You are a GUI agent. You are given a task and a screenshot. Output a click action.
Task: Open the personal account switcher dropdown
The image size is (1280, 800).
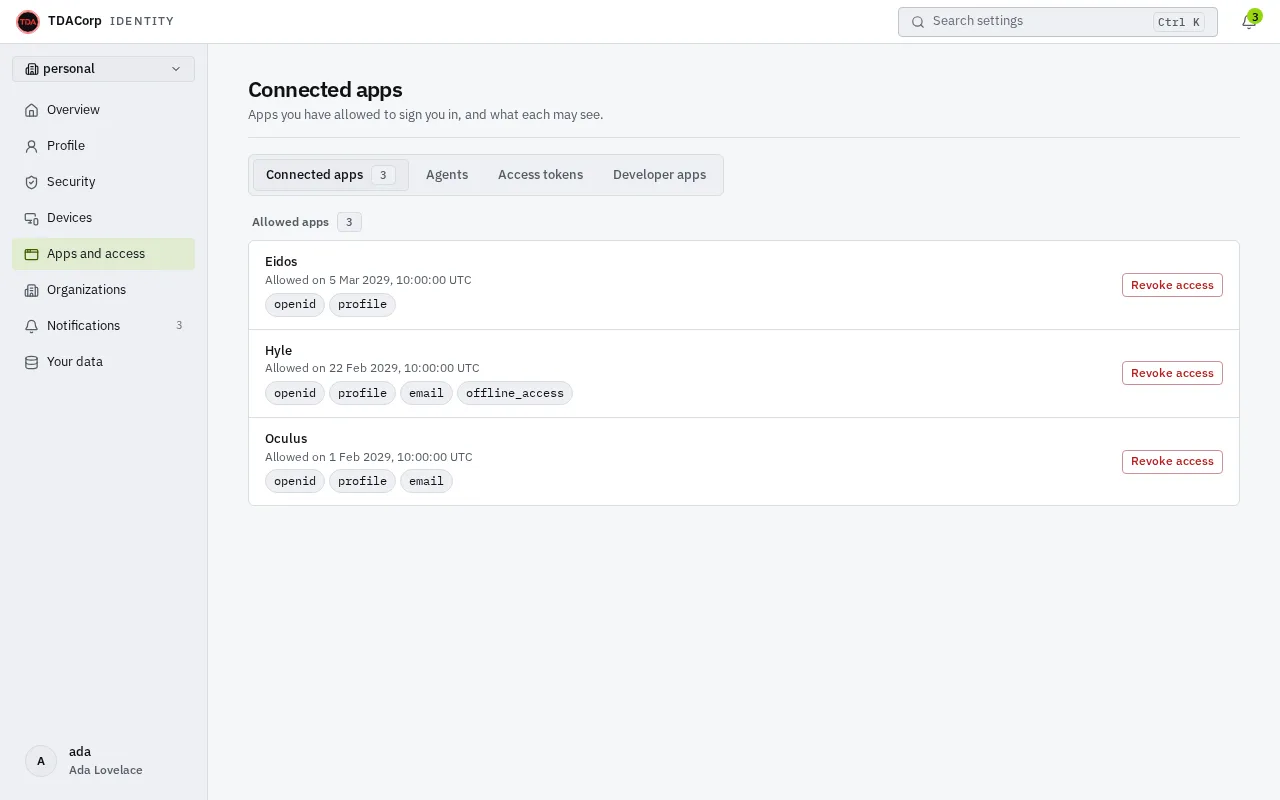pos(103,69)
